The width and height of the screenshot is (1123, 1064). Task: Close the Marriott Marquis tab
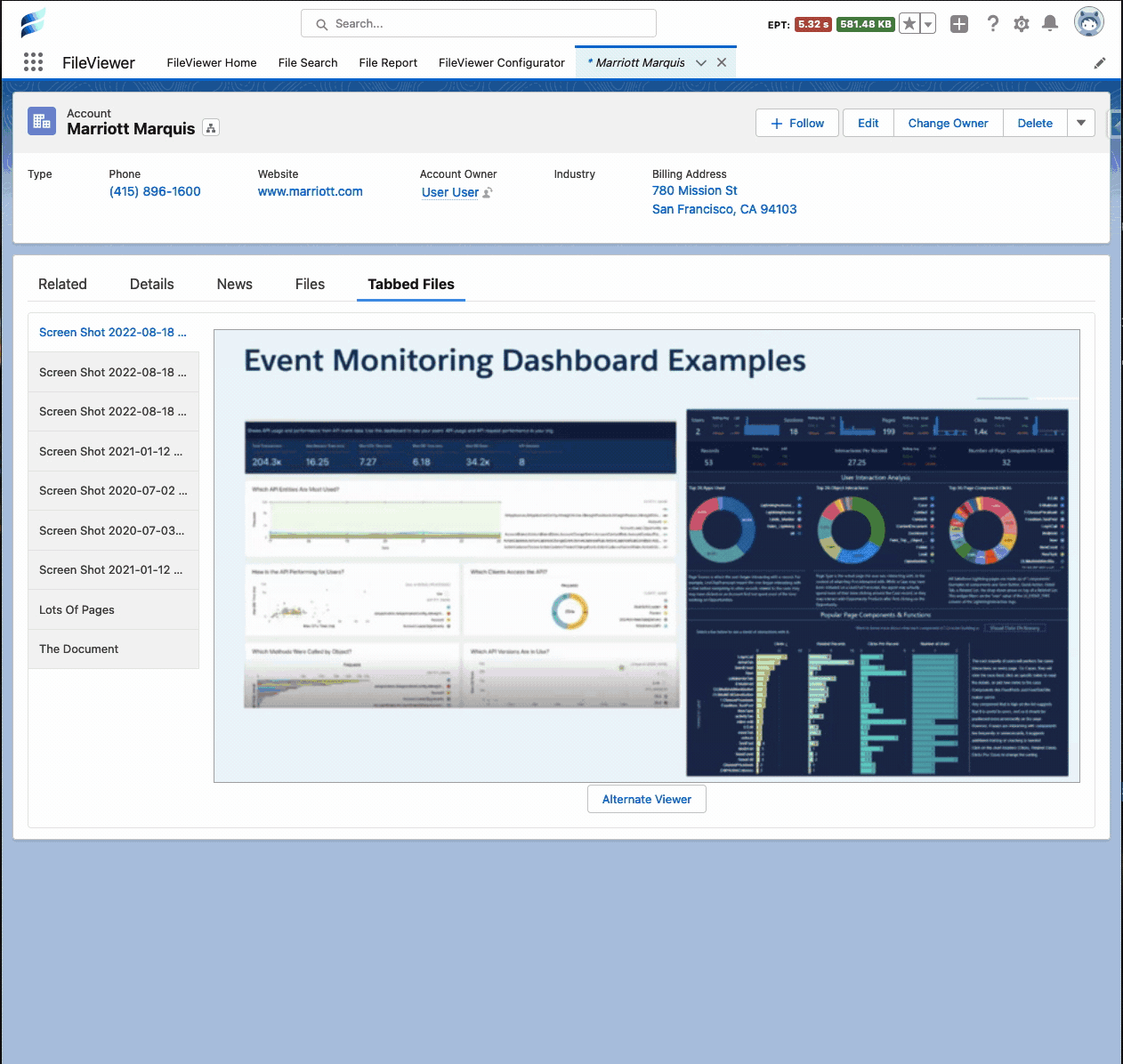[722, 62]
